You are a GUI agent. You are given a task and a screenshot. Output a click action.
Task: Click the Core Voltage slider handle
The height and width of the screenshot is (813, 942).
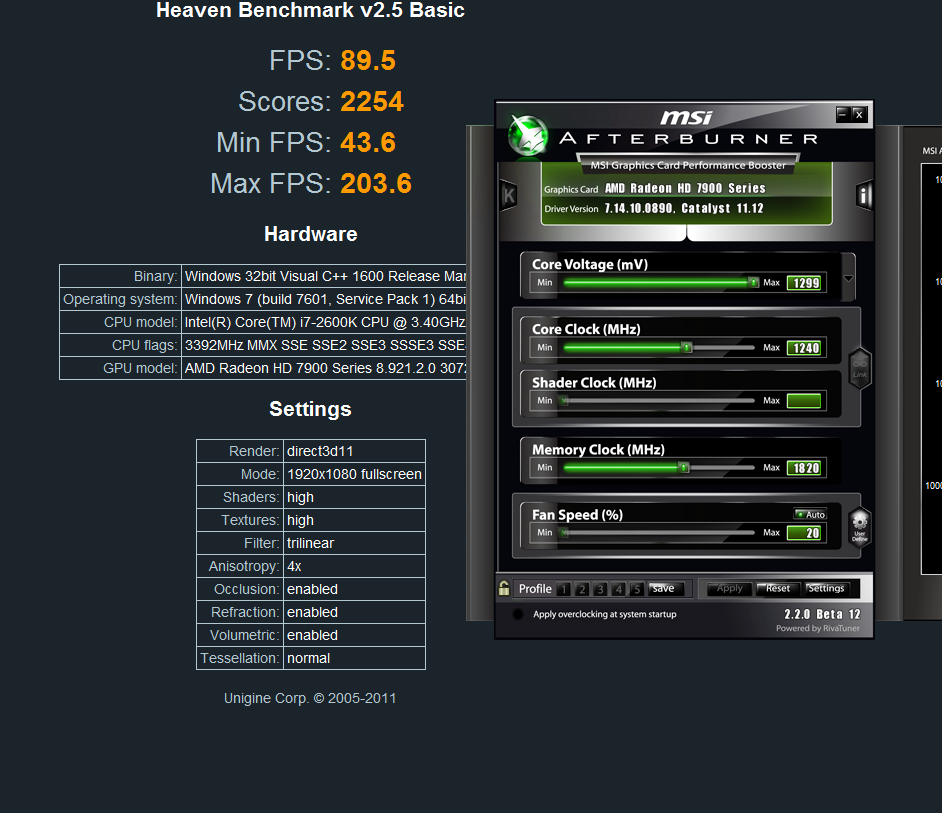753,282
